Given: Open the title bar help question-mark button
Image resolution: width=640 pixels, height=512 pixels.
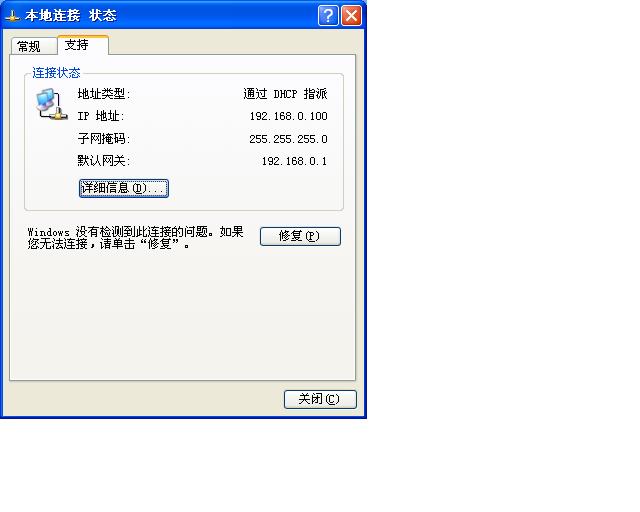Looking at the screenshot, I should pyautogui.click(x=328, y=16).
